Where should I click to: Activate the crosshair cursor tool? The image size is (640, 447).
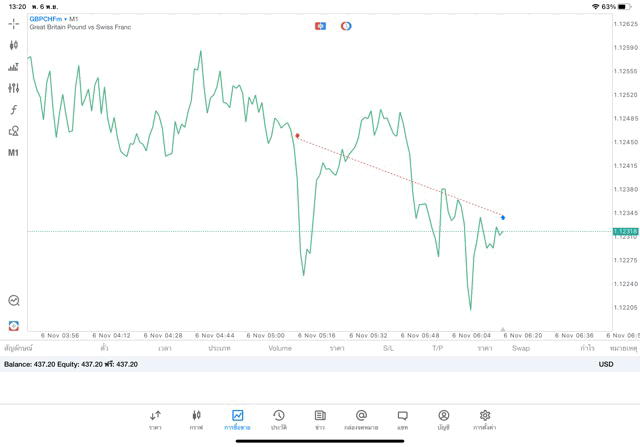(x=14, y=23)
